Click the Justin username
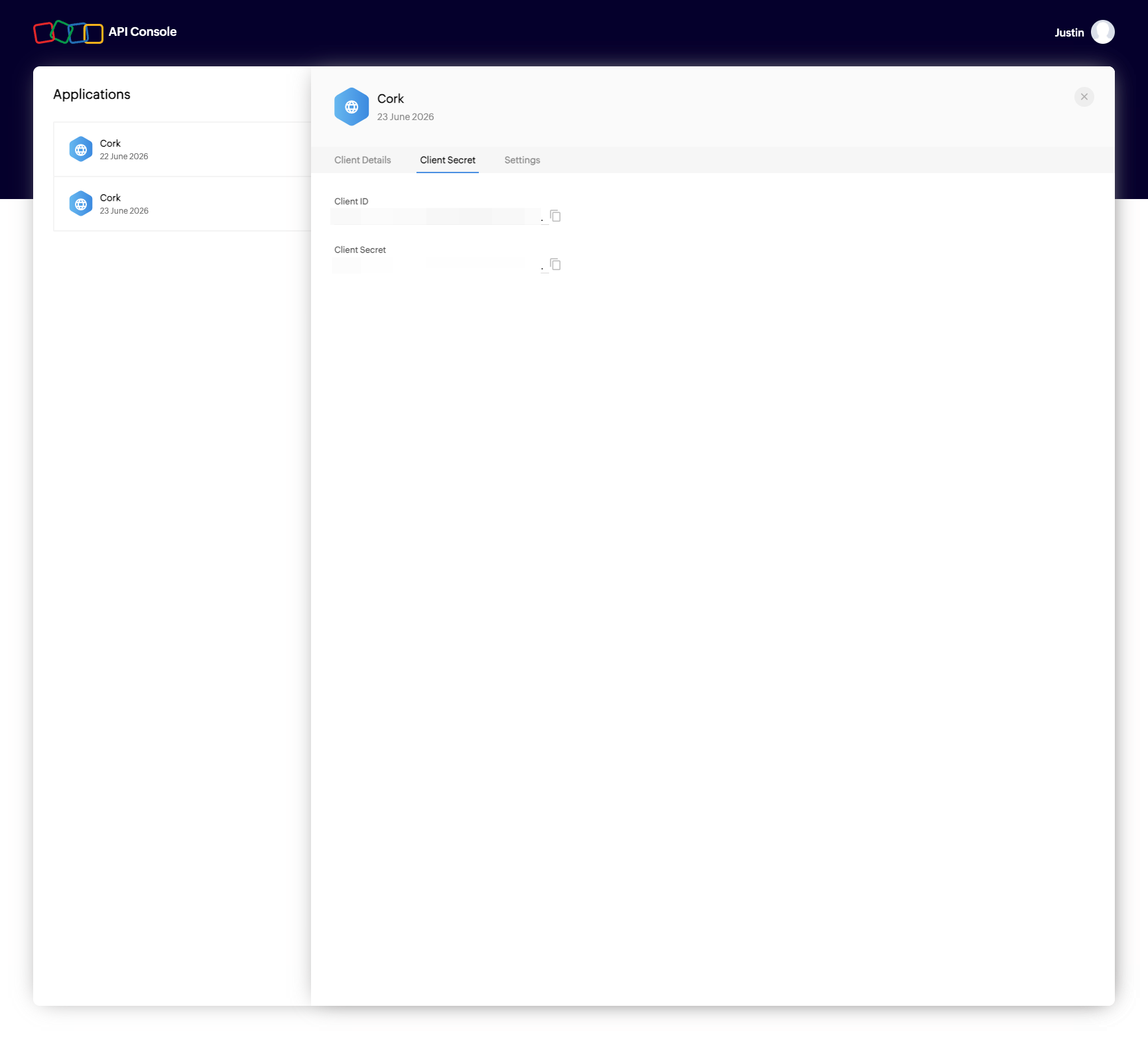 (x=1069, y=33)
